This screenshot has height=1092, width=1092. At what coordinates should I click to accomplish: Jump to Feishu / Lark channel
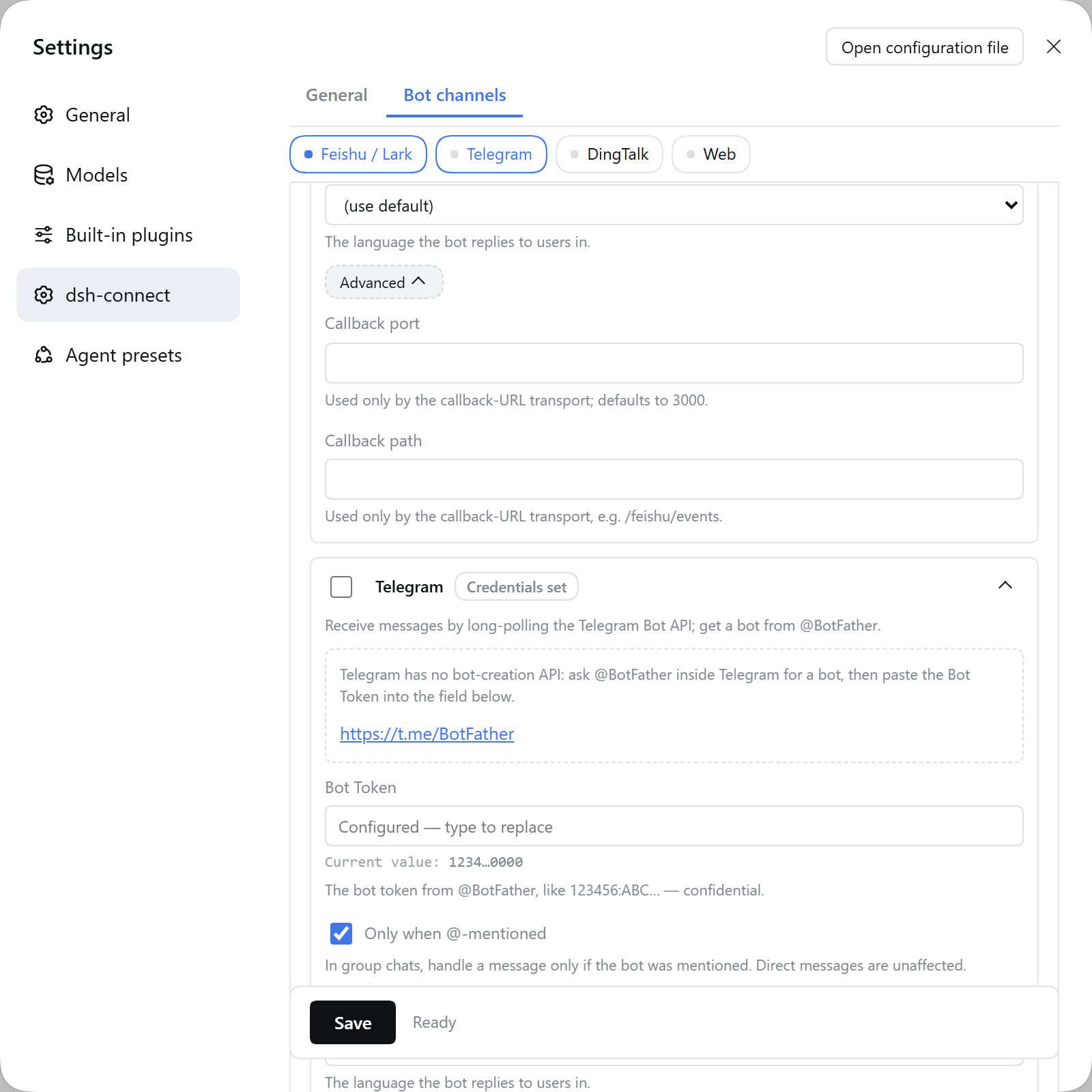(x=358, y=154)
